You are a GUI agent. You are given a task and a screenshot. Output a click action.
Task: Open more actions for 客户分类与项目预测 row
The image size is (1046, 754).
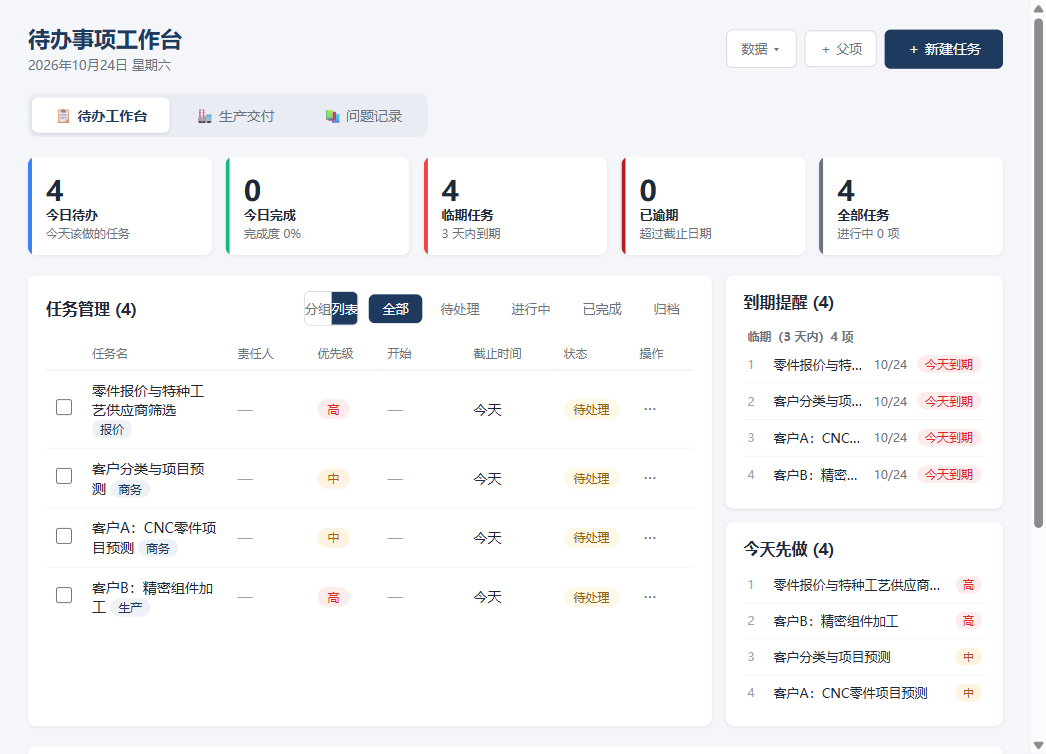tap(650, 478)
